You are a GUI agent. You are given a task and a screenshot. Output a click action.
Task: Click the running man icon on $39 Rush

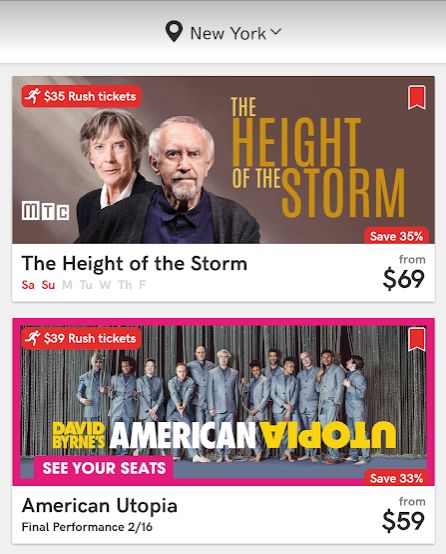pyautogui.click(x=33, y=338)
